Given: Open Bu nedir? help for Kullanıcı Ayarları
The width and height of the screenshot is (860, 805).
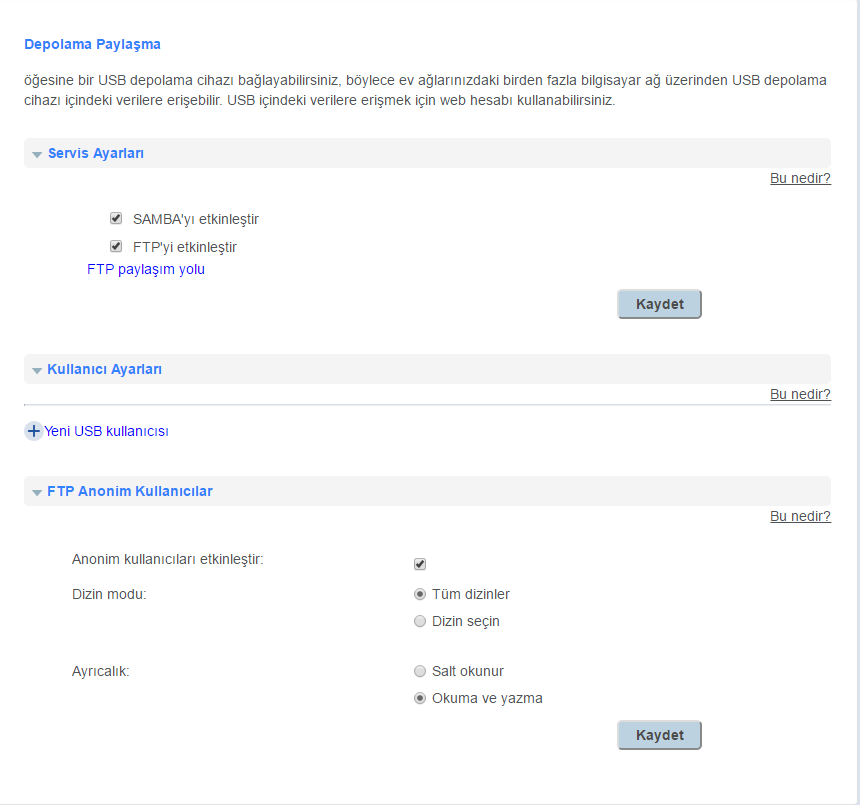Looking at the screenshot, I should (x=800, y=394).
